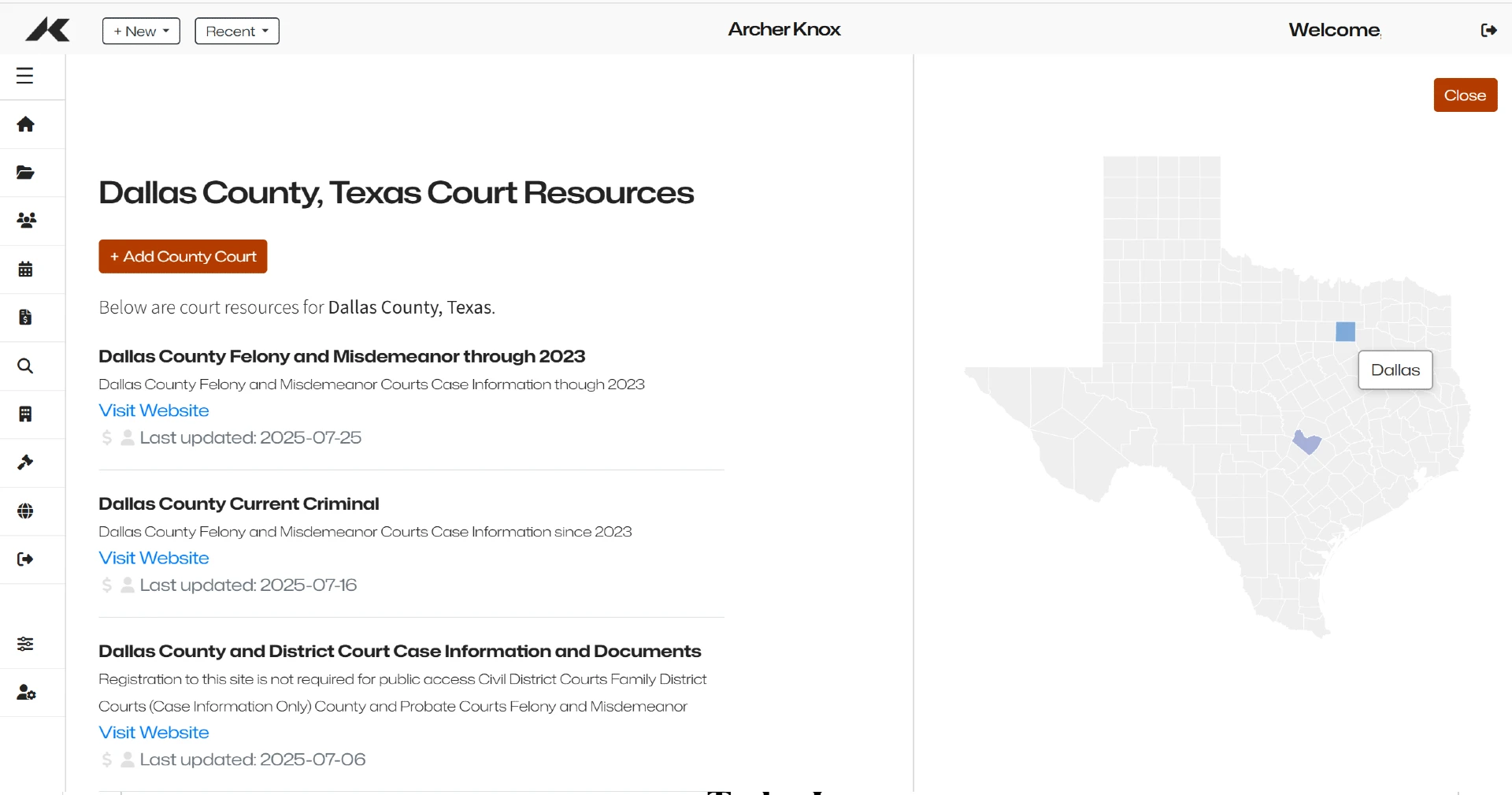Open the sliders settings icon in sidebar
The height and width of the screenshot is (795, 1512).
(25, 644)
